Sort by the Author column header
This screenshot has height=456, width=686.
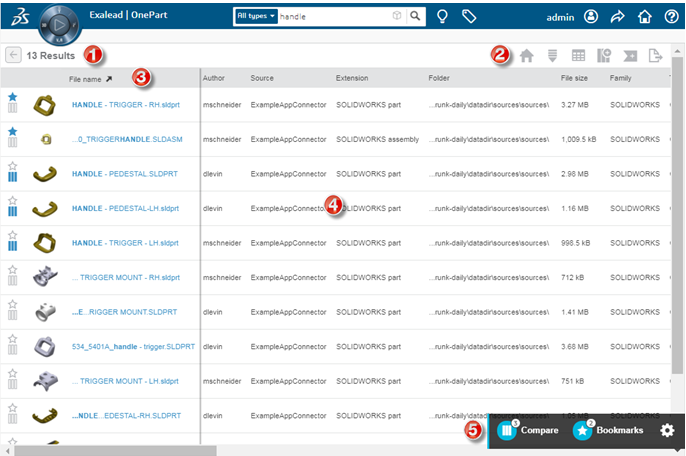[x=214, y=78]
